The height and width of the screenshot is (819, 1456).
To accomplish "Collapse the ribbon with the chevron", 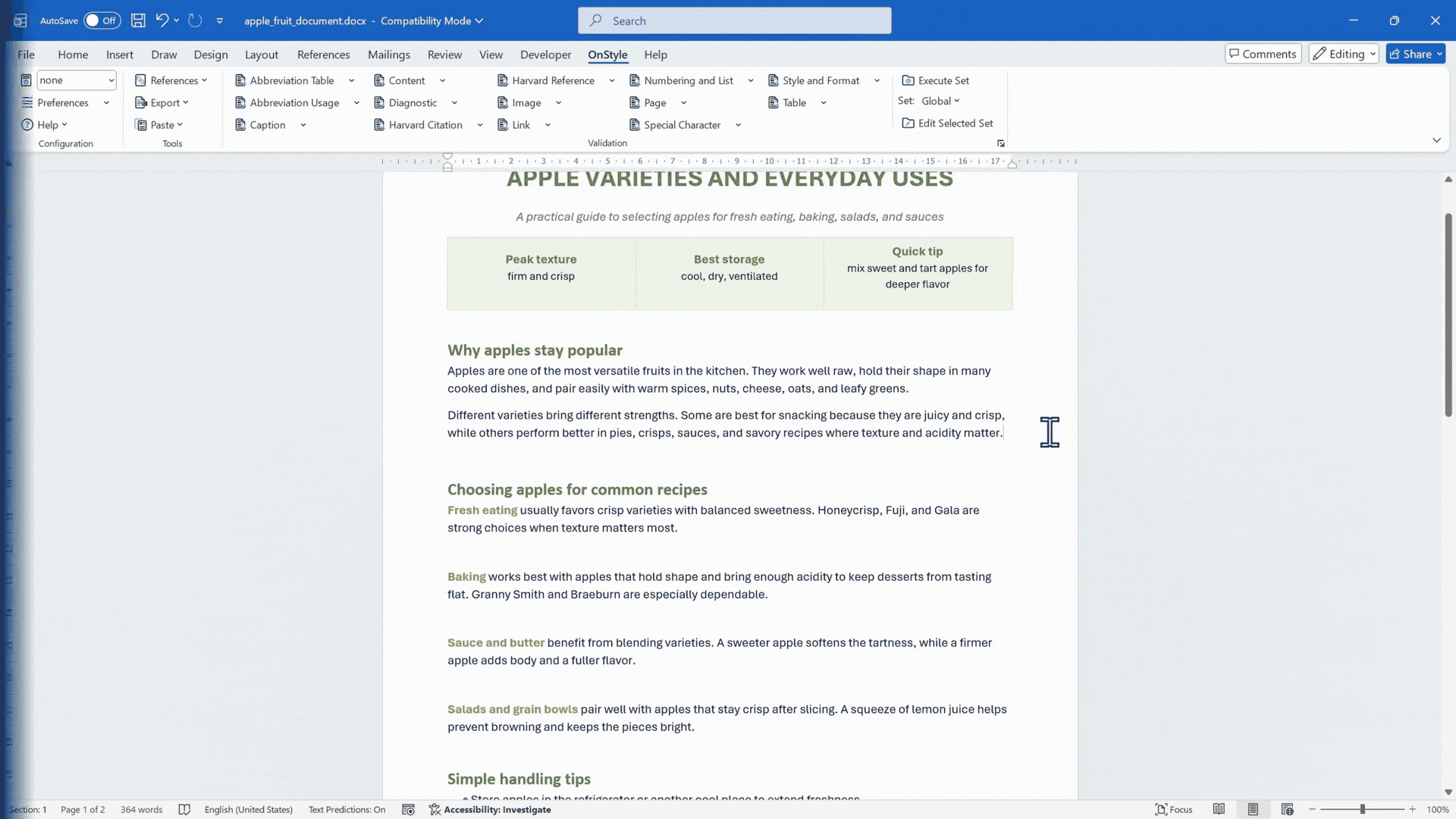I will pyautogui.click(x=1436, y=140).
